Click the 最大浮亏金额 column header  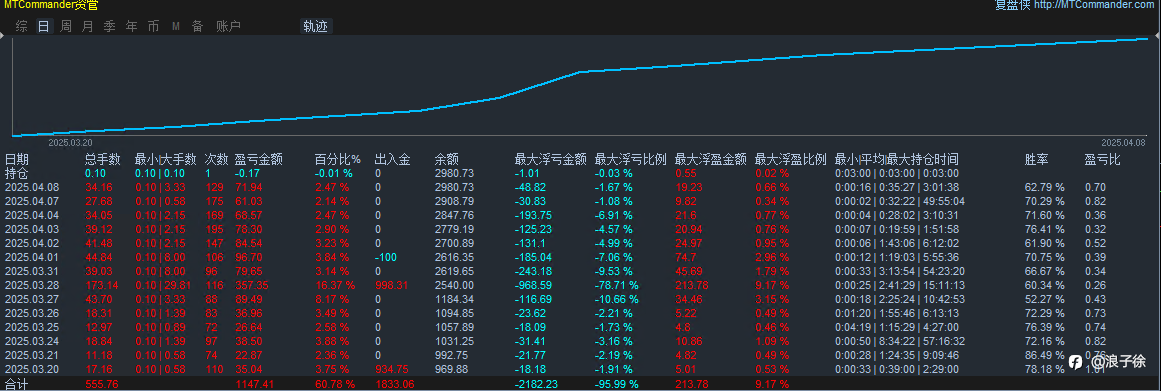(551, 159)
